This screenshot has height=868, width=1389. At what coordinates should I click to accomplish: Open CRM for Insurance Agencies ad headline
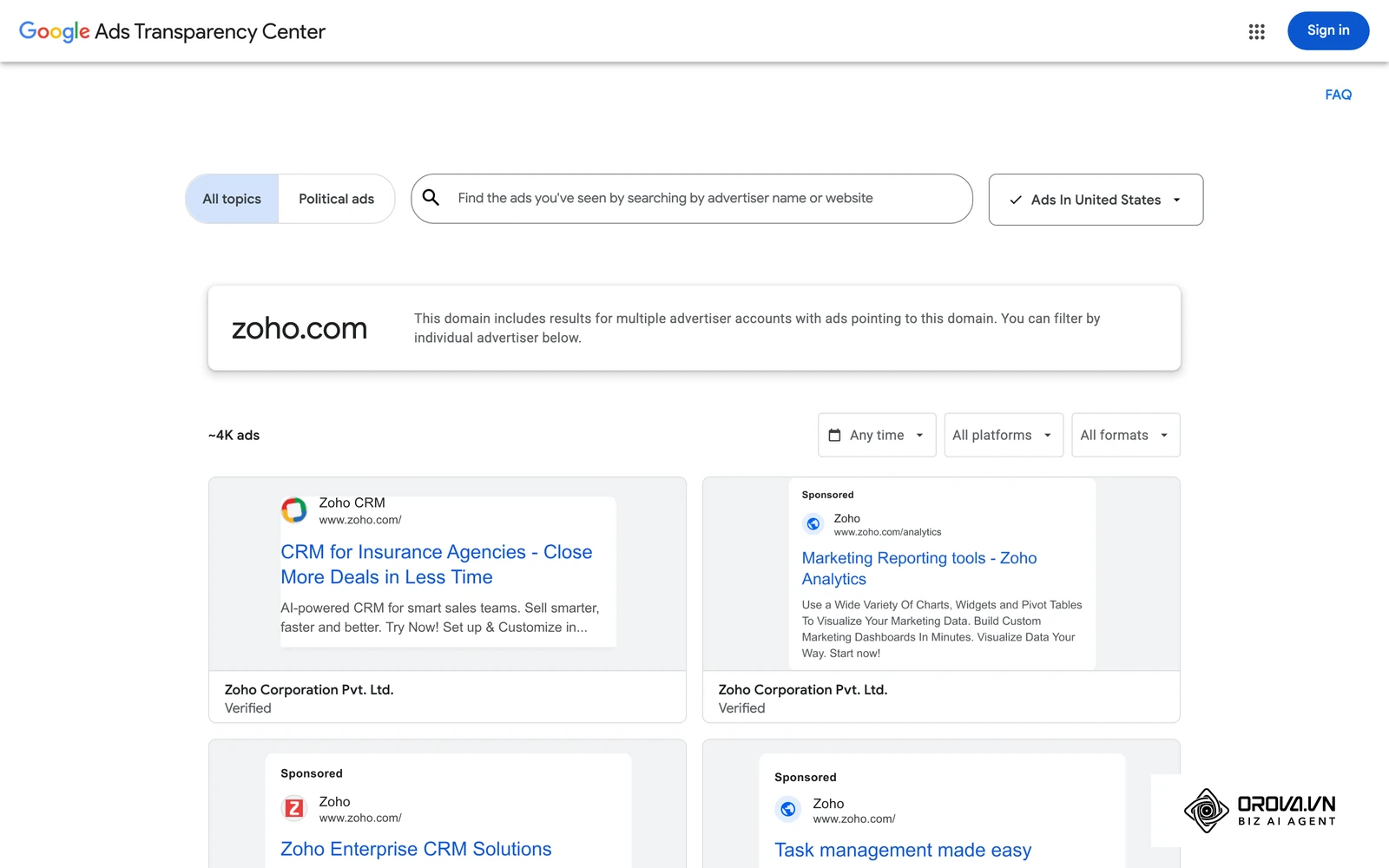point(437,564)
